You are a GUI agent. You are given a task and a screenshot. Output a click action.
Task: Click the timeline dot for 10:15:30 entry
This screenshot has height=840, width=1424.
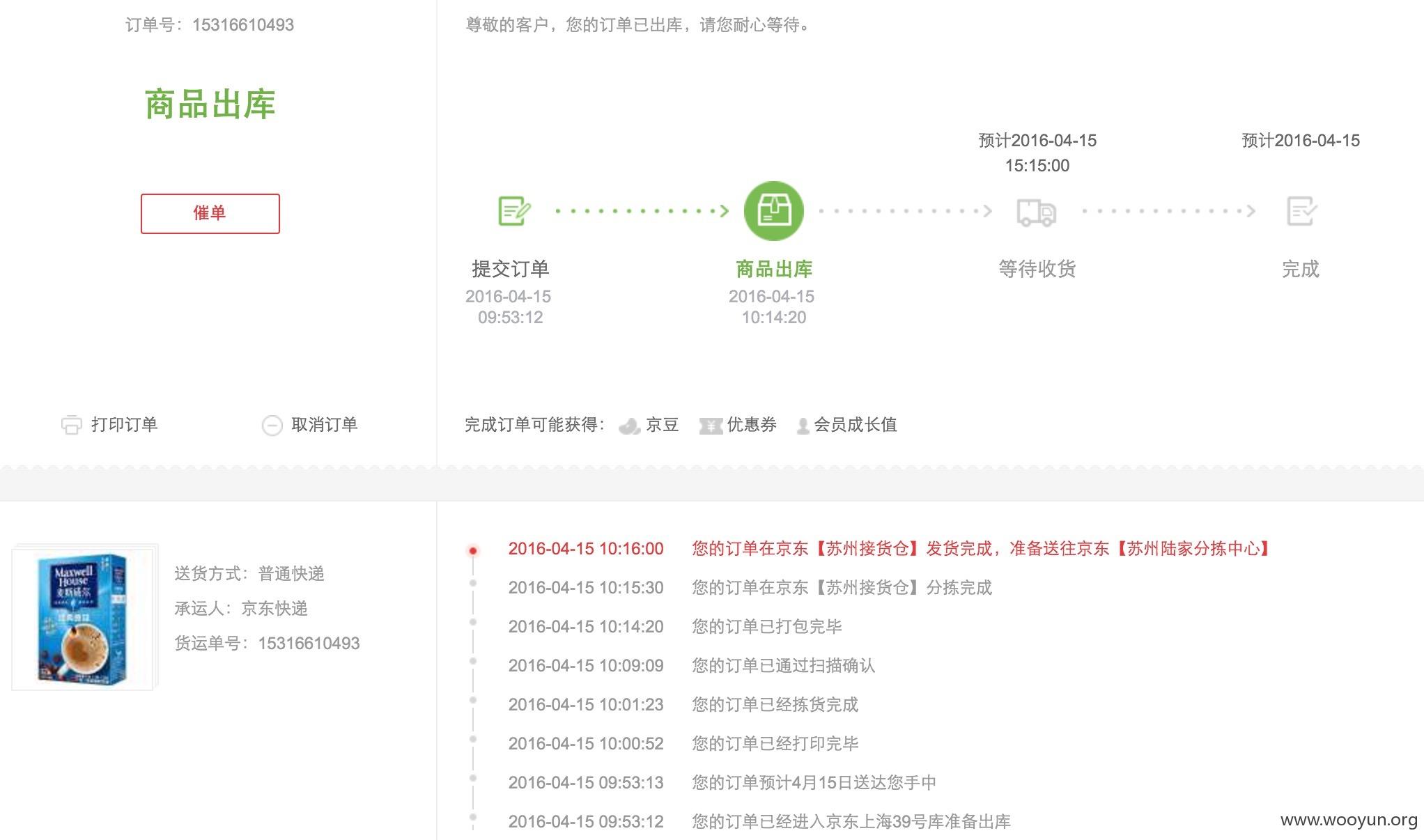(473, 584)
